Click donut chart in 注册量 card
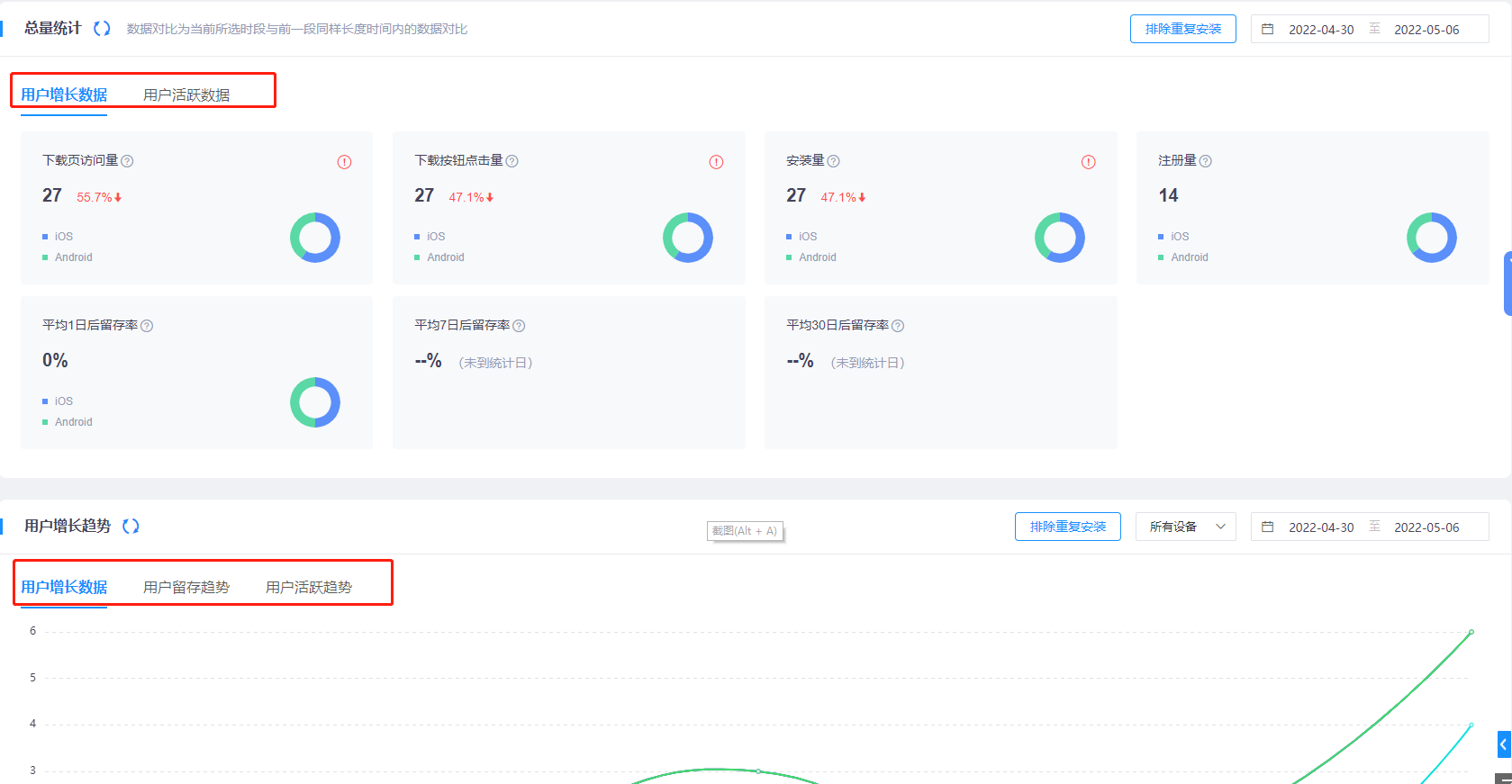 tap(1431, 238)
